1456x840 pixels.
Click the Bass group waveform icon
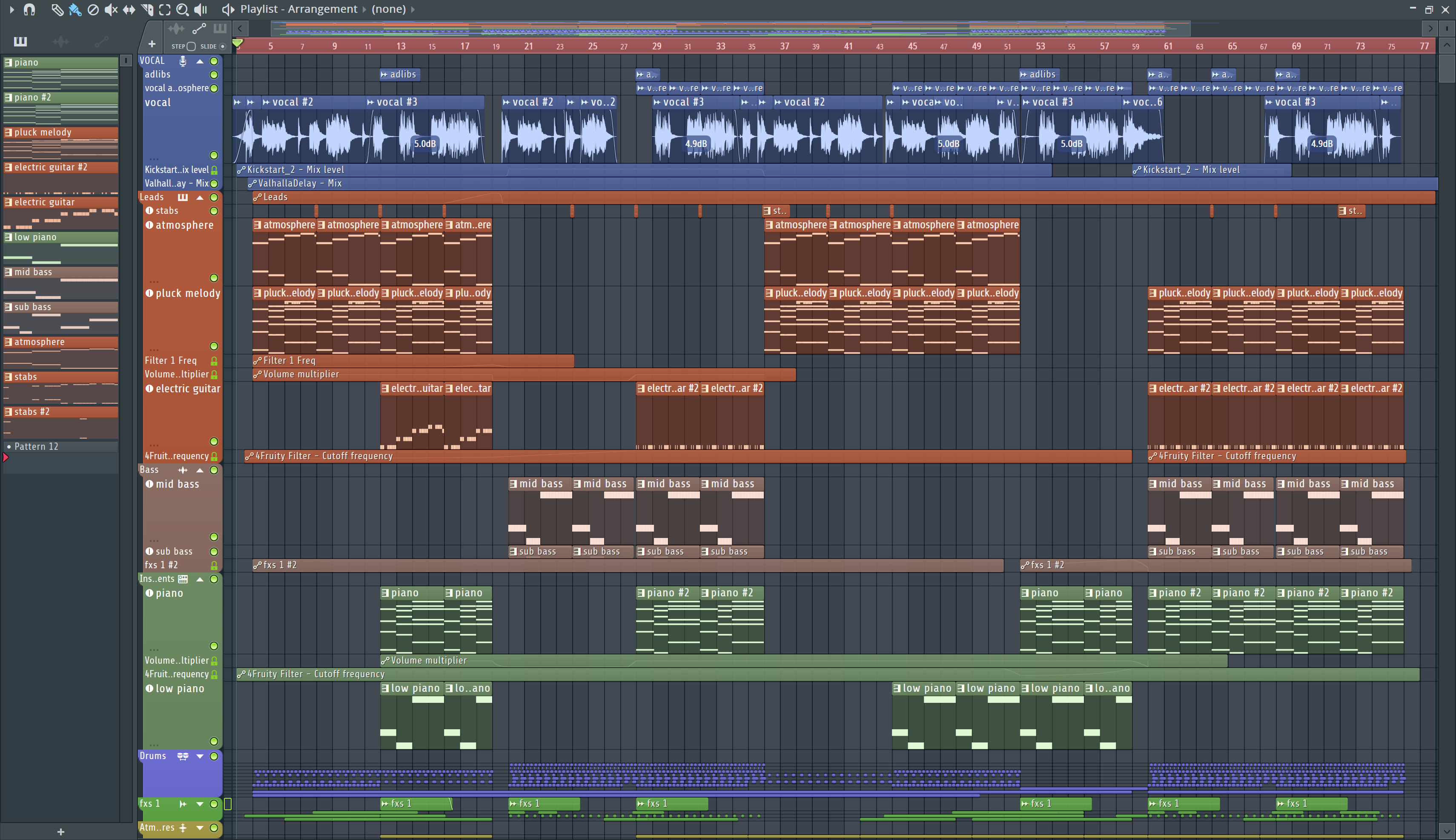click(183, 470)
